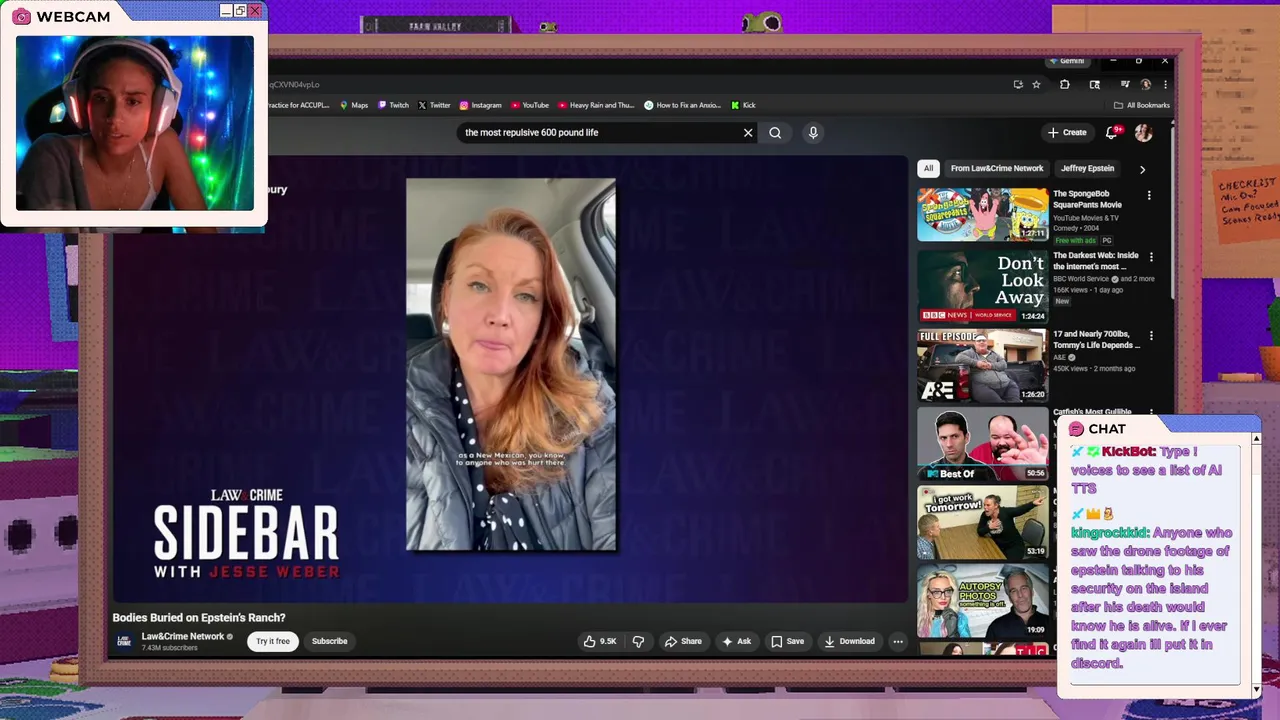1280x720 pixels.
Task: Open Don't Look Away BBC thumbnail
Action: [x=982, y=286]
